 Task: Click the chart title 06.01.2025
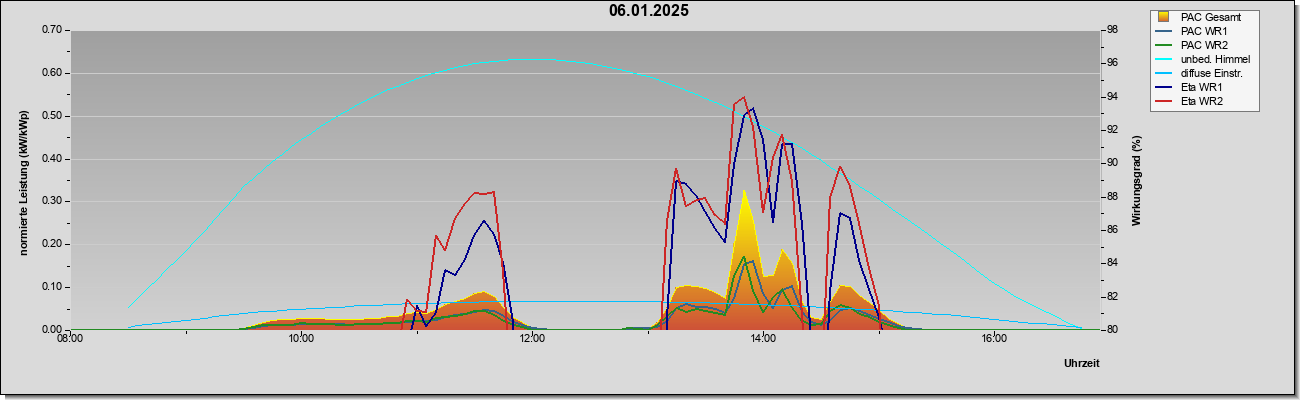tap(649, 11)
